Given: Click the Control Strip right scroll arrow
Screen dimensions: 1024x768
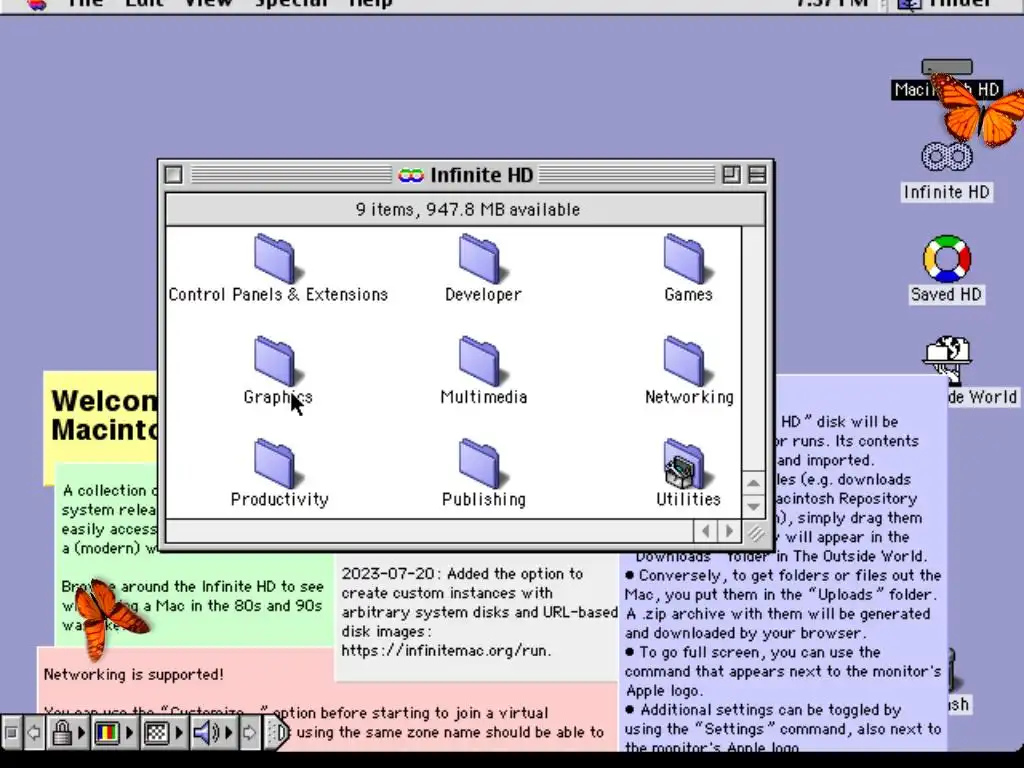Looking at the screenshot, I should click(249, 733).
